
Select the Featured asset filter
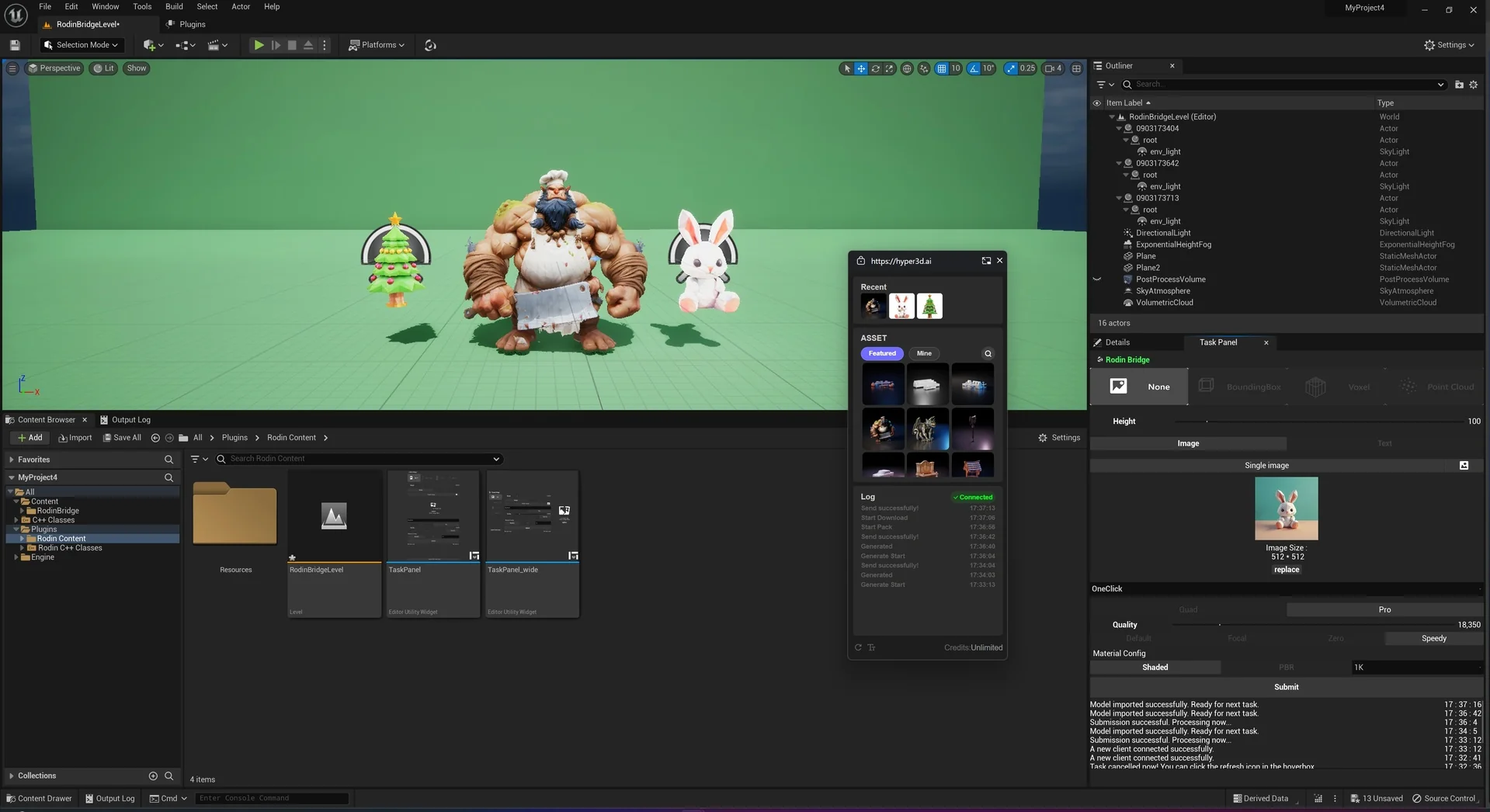(x=881, y=353)
